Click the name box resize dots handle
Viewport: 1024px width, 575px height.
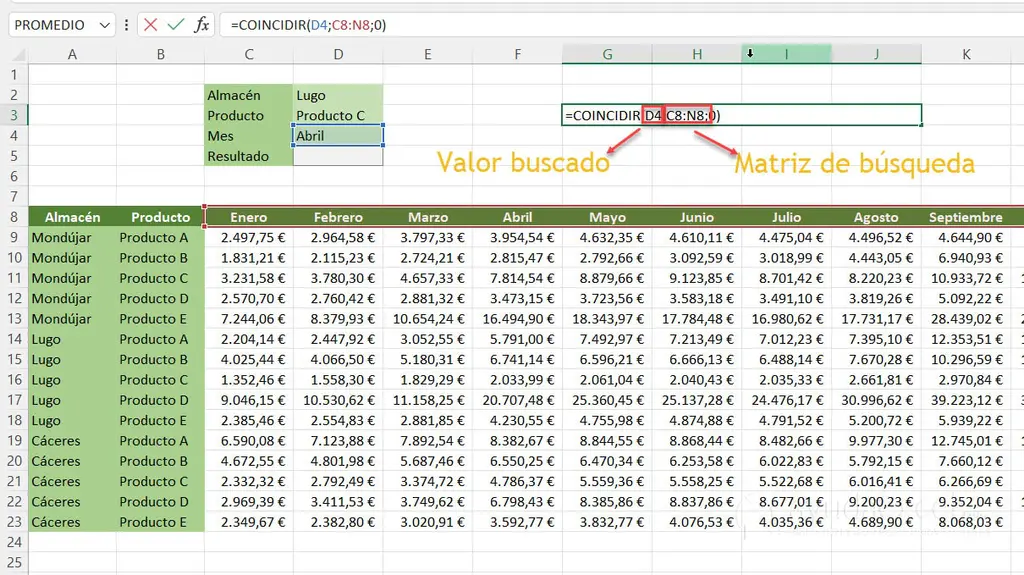(127, 25)
